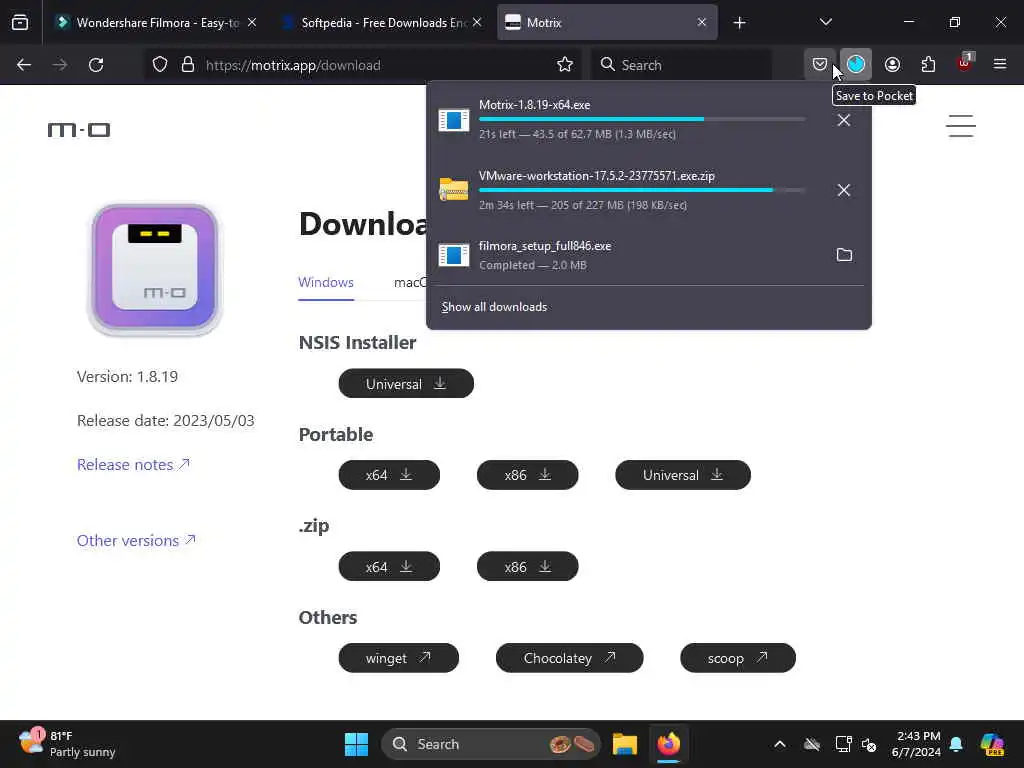Image resolution: width=1024 pixels, height=768 pixels.
Task: Open the notification bell in the taskbar
Action: pyautogui.click(x=956, y=744)
